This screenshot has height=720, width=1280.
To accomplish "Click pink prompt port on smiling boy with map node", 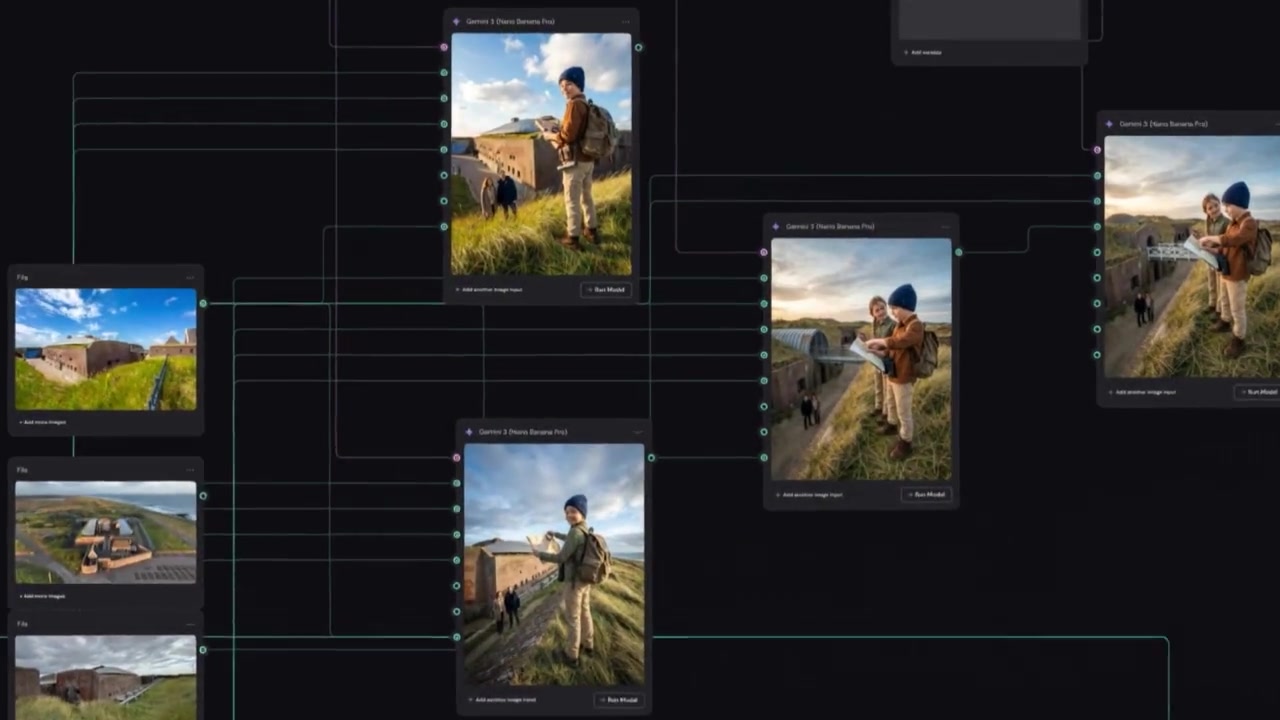I will click(x=456, y=458).
